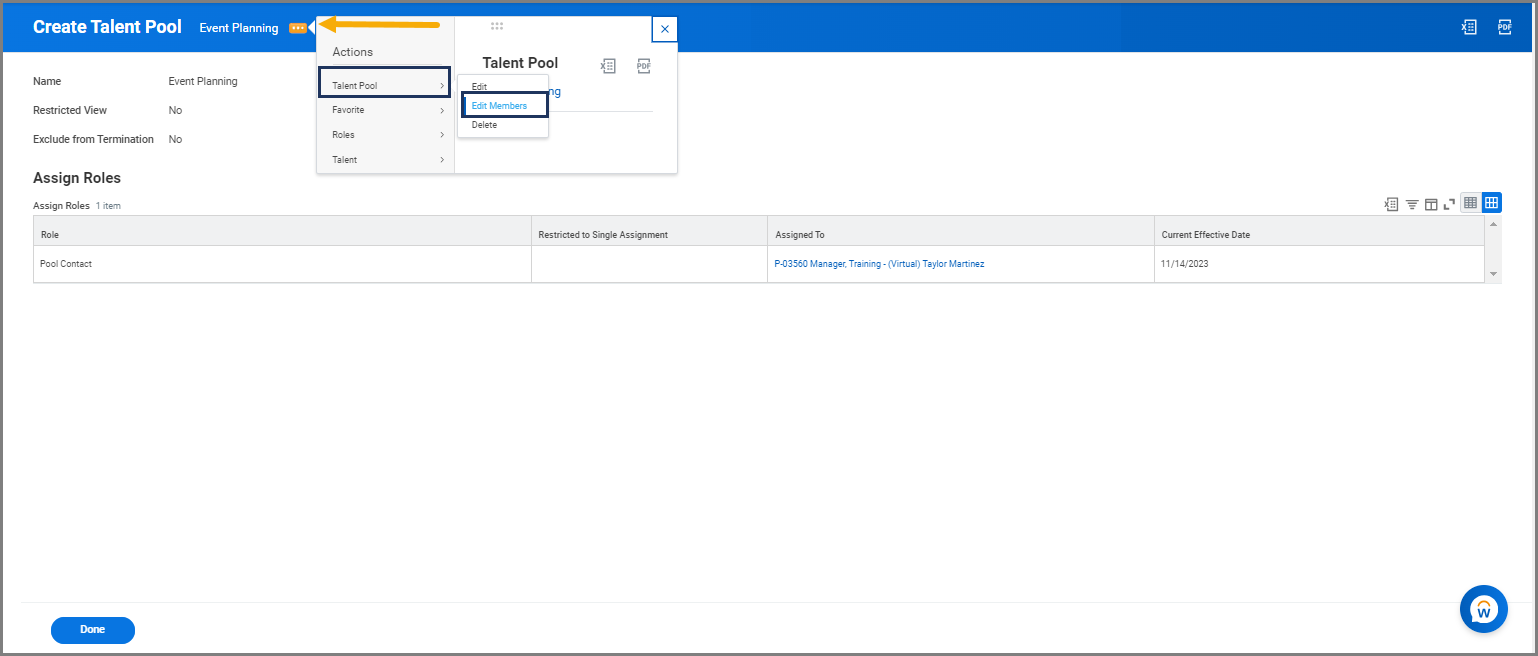Export page to PDF from the blue header

(x=1504, y=27)
